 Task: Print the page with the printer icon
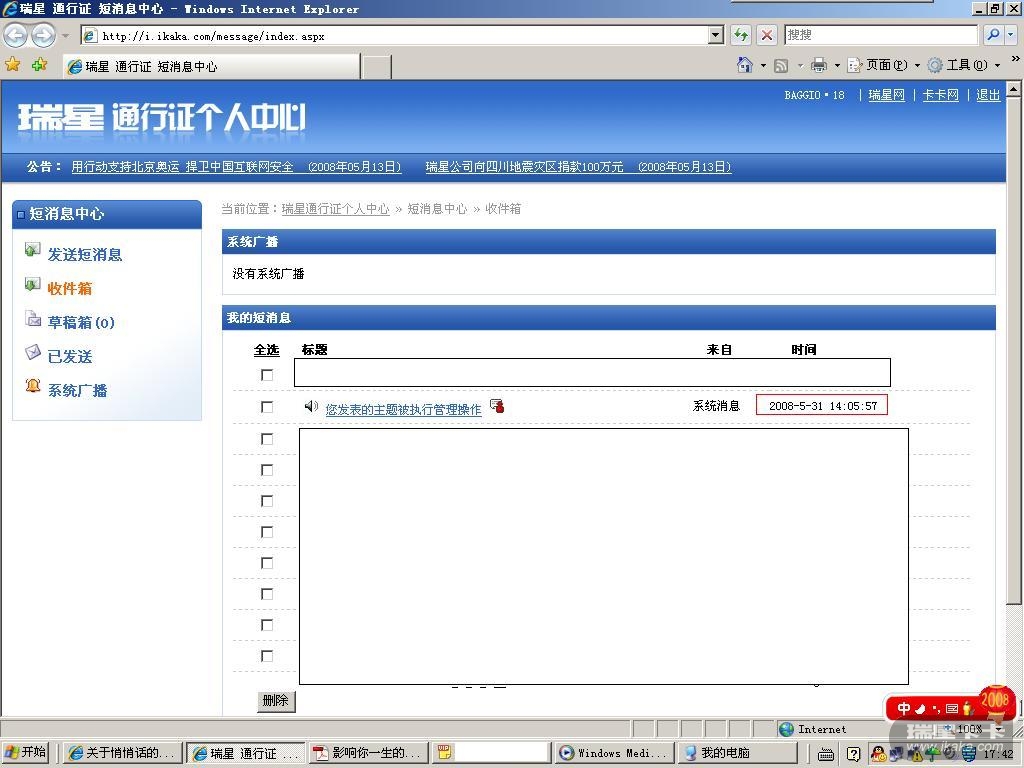click(818, 65)
